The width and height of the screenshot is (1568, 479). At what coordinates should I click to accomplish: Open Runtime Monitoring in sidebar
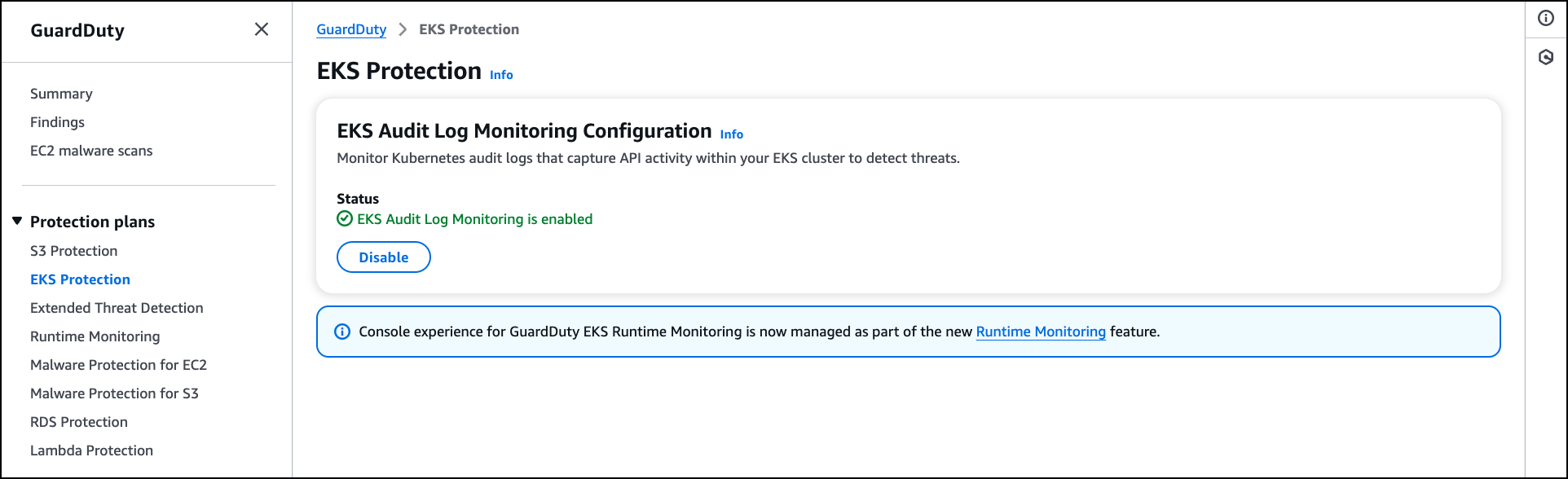95,336
